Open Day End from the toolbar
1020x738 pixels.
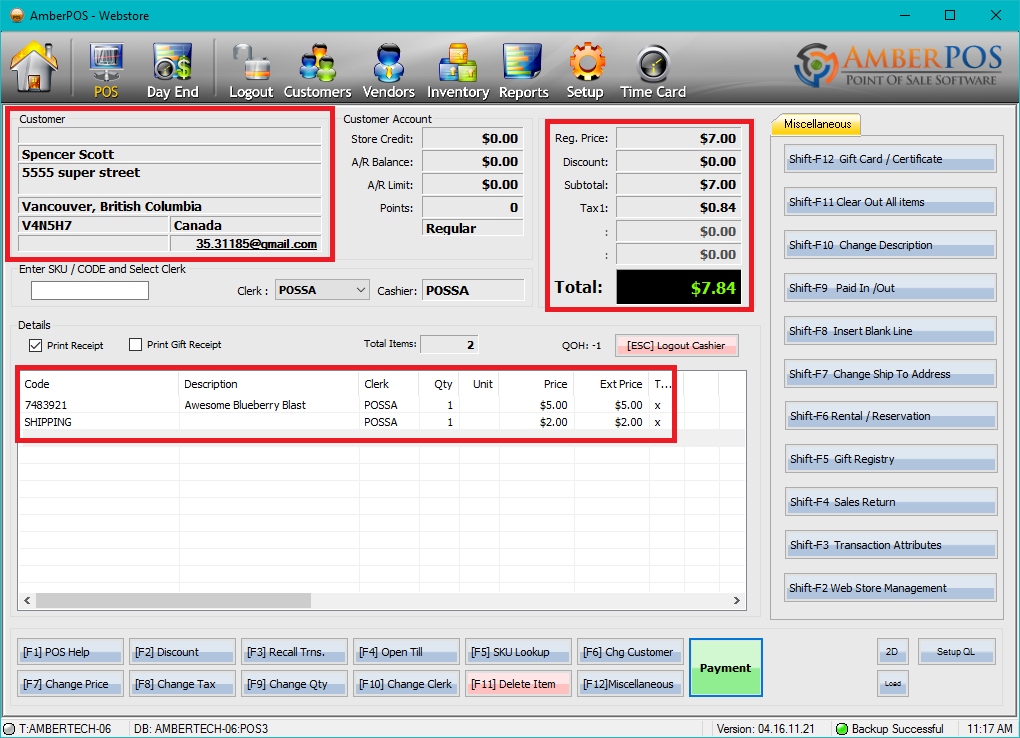[172, 70]
